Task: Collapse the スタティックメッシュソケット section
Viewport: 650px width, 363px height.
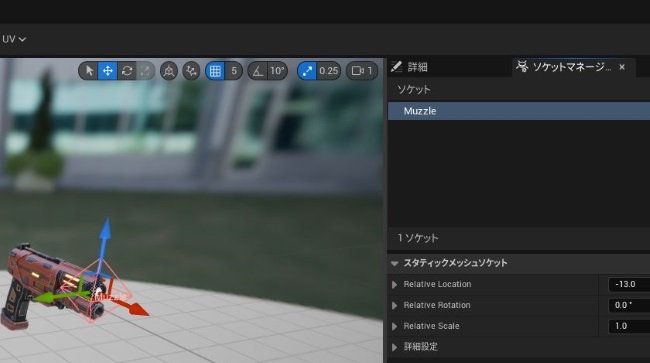Action: [x=395, y=263]
